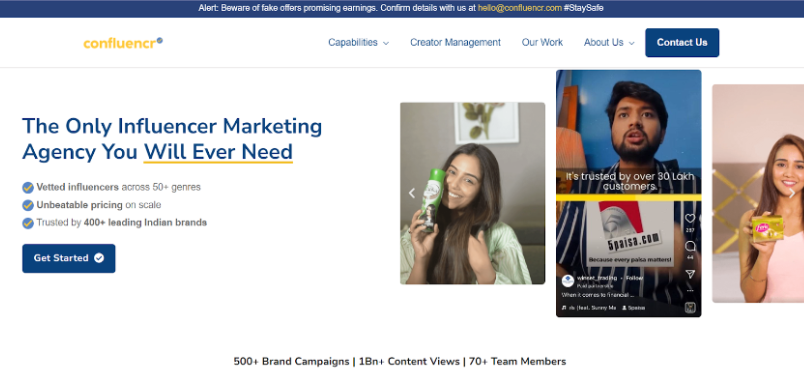
Task: Click the confluencr logo
Action: 123,43
